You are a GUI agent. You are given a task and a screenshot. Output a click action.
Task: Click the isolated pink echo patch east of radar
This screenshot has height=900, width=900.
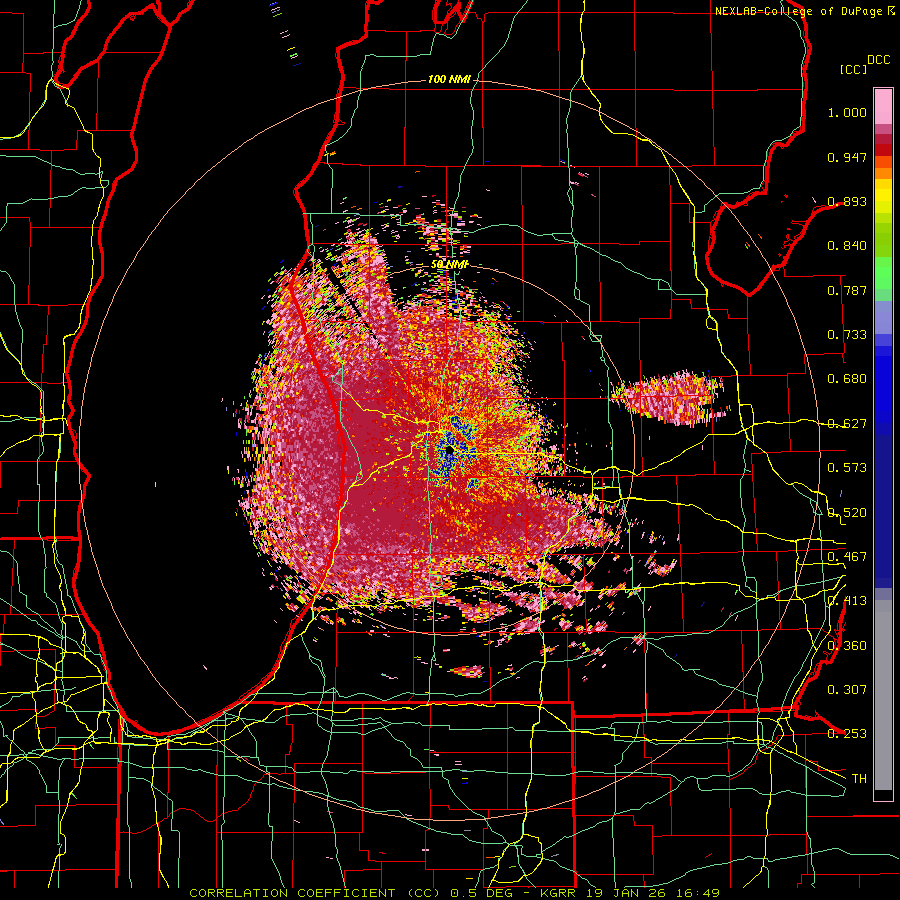pyautogui.click(x=669, y=397)
